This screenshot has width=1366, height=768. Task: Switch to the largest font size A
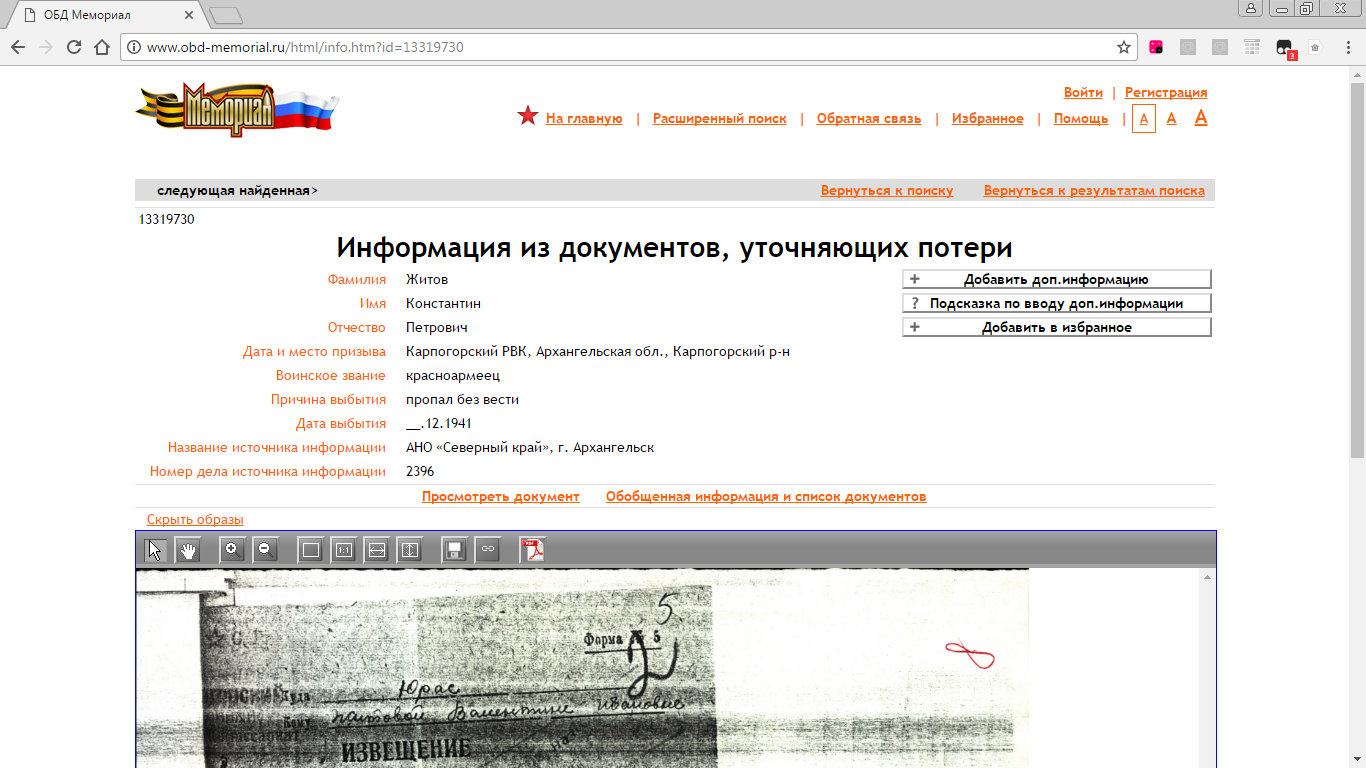point(1201,118)
